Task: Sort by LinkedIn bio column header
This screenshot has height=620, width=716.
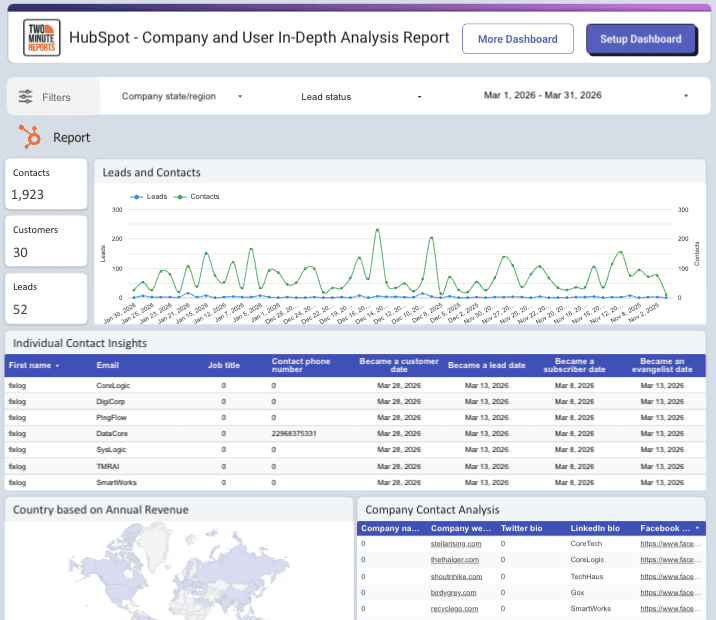Action: [595, 528]
